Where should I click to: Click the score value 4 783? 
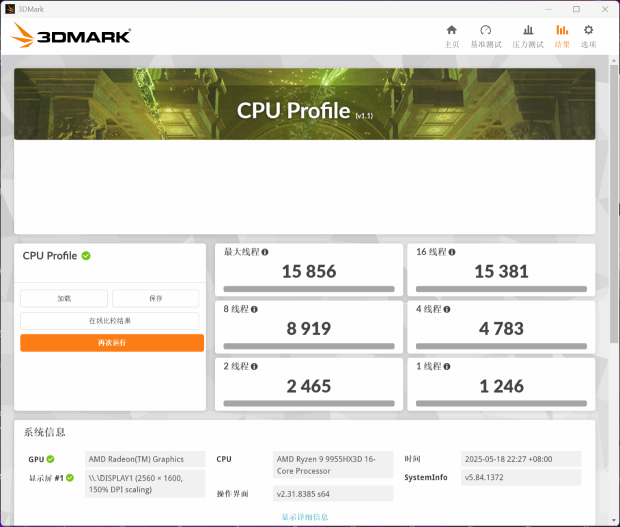coord(501,329)
